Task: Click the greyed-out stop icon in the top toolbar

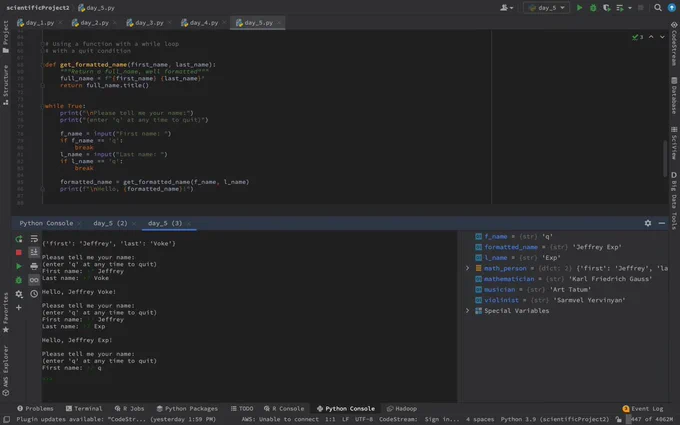Action: point(641,8)
